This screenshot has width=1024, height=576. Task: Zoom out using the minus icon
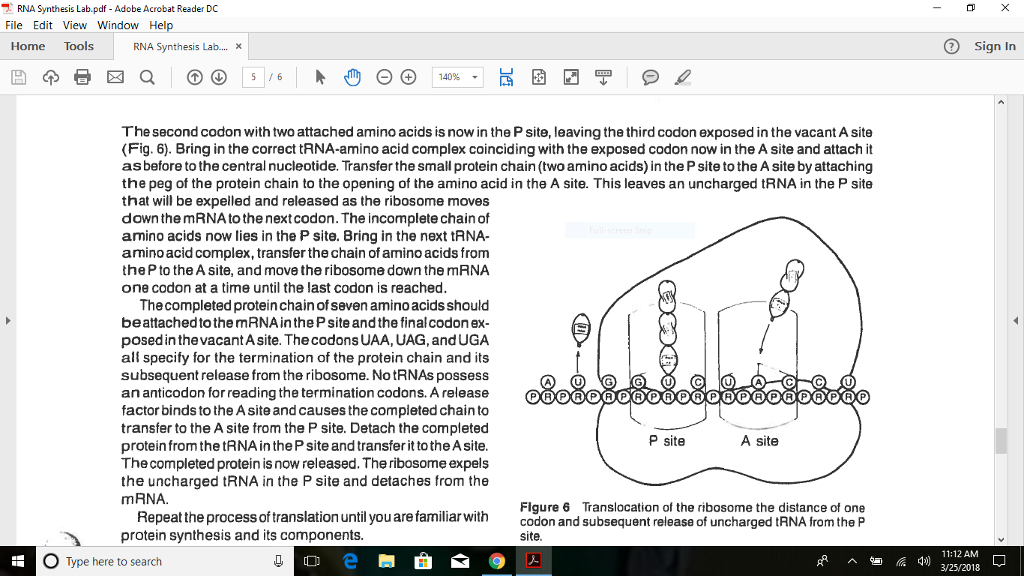pyautogui.click(x=384, y=77)
